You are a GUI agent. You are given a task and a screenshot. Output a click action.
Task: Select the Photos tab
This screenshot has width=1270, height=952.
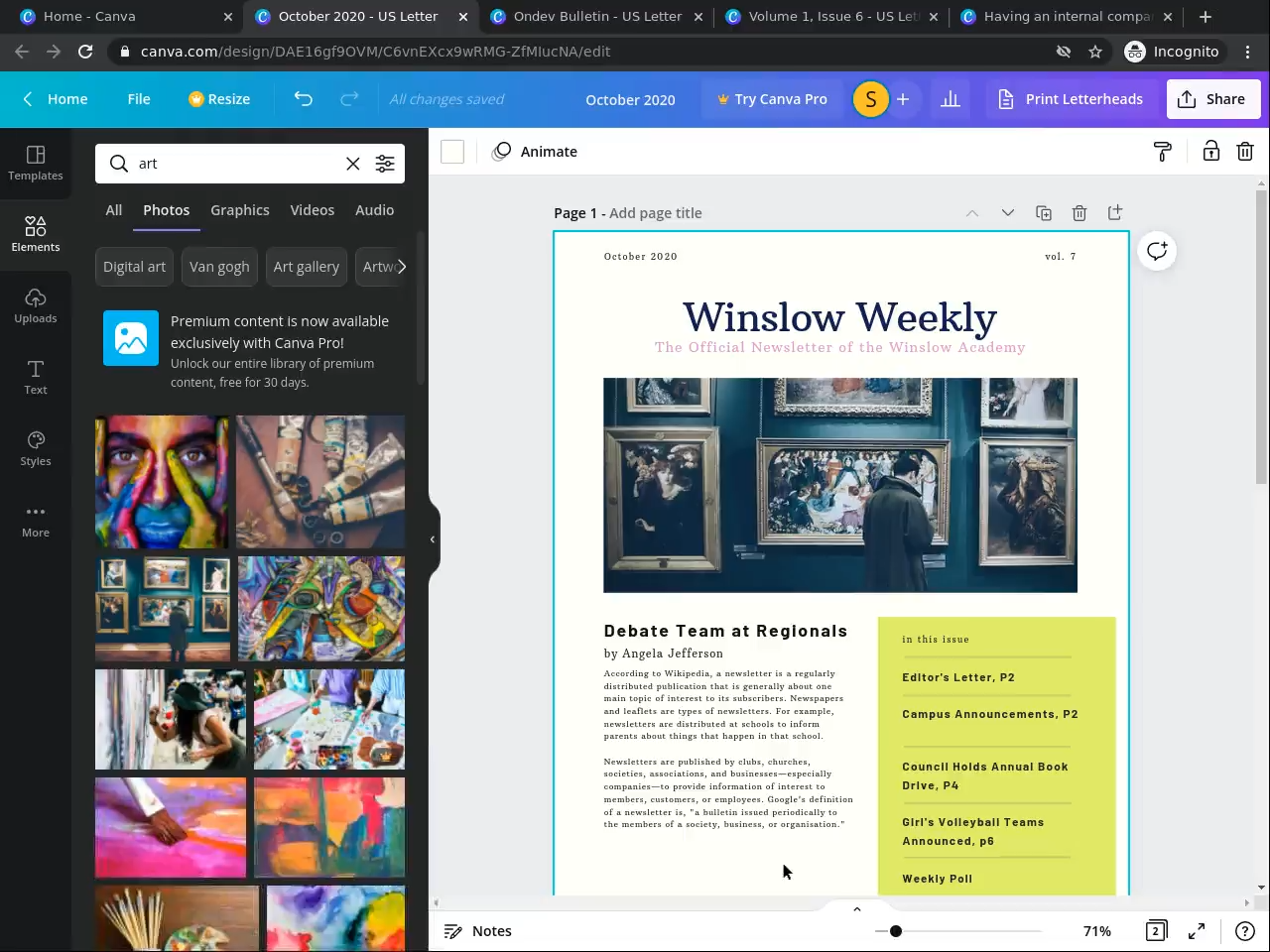pyautogui.click(x=166, y=210)
